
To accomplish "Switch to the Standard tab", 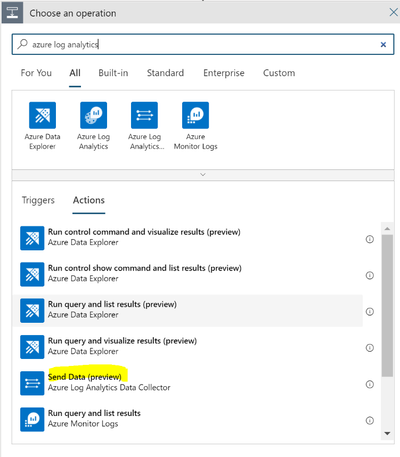I will [165, 73].
